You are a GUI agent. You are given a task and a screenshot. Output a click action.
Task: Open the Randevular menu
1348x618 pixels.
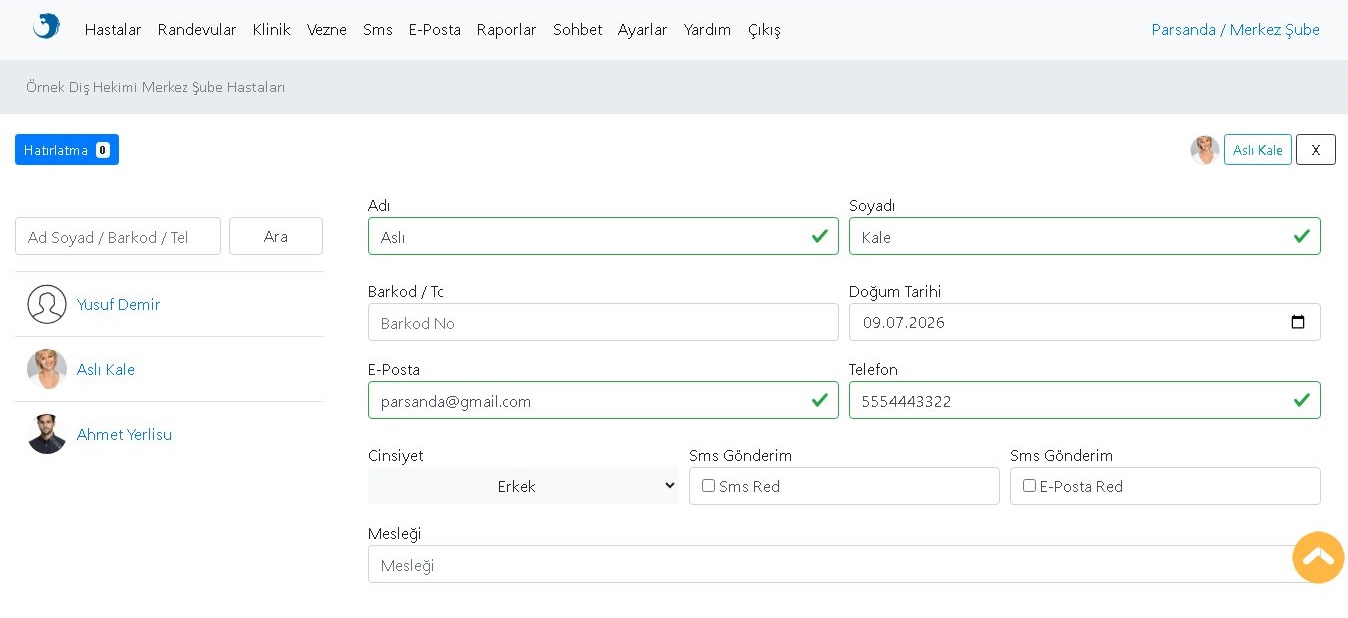(197, 30)
